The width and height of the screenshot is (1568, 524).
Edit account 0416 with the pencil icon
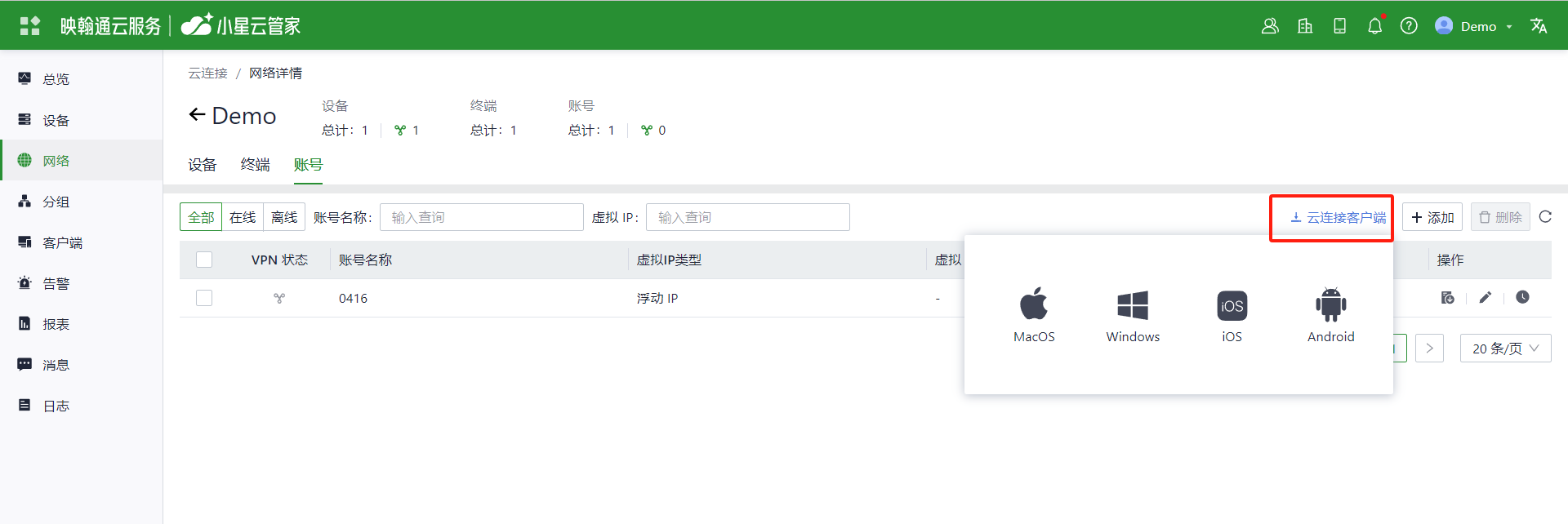(1486, 298)
